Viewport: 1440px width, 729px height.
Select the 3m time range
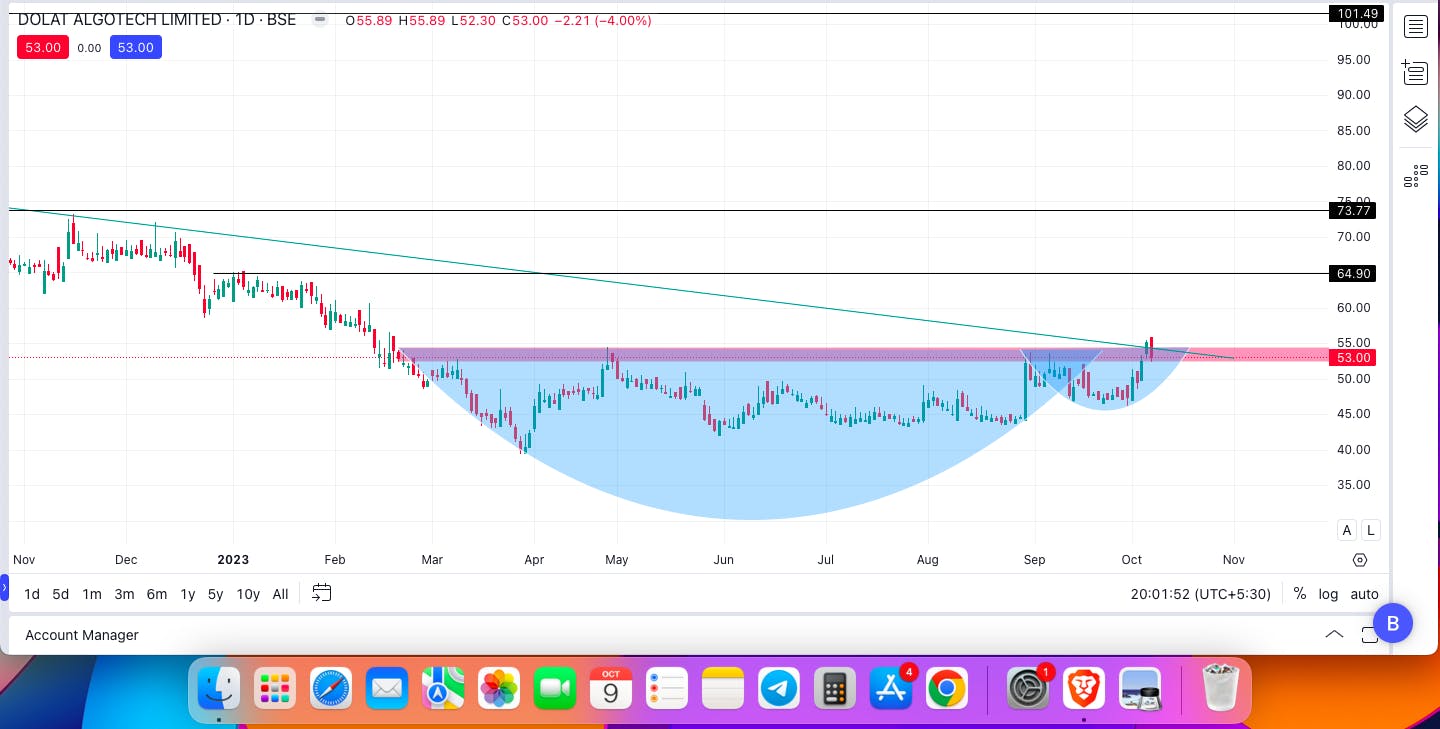coord(124,594)
